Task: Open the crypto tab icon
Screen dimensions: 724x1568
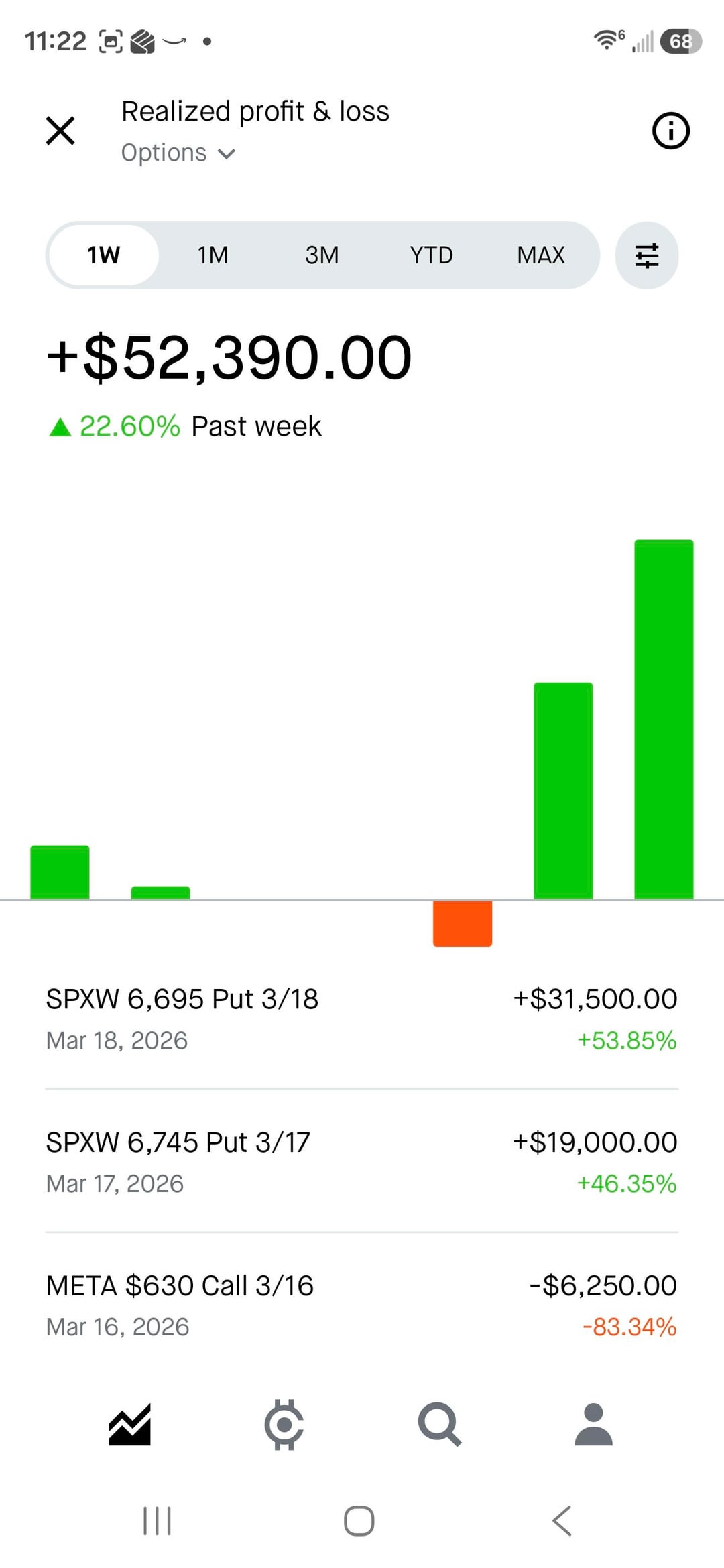Action: pos(284,1424)
